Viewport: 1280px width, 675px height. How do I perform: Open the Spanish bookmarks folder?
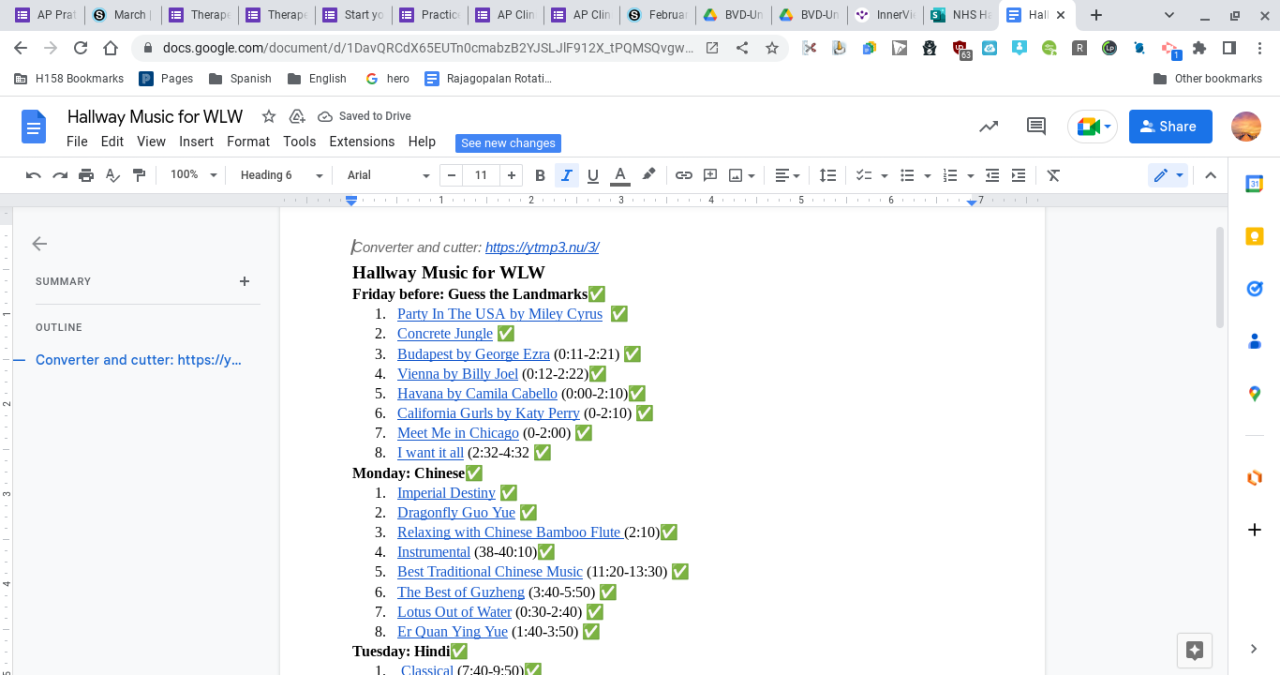(x=240, y=78)
